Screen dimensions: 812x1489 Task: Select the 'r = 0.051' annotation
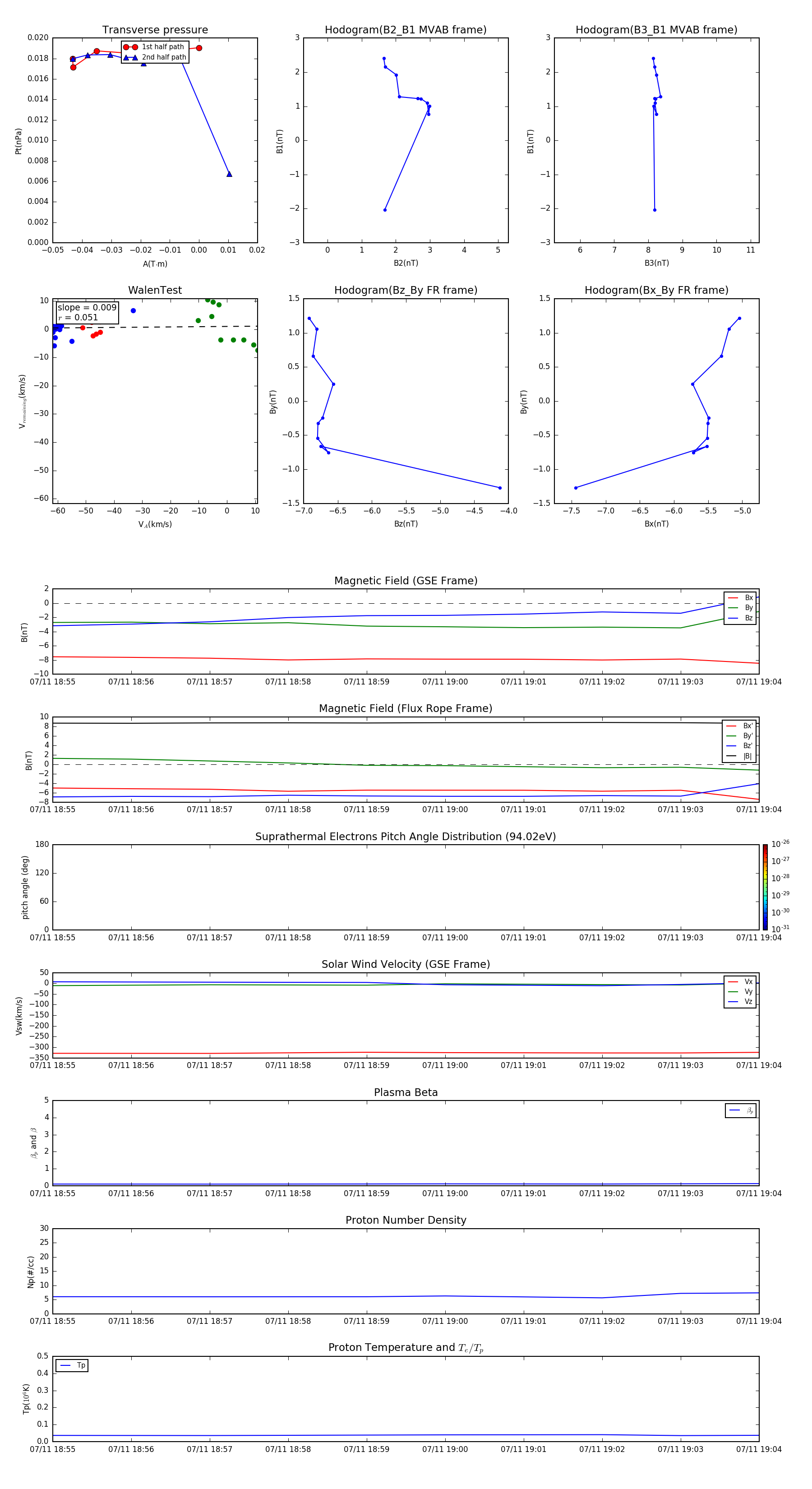(78, 317)
